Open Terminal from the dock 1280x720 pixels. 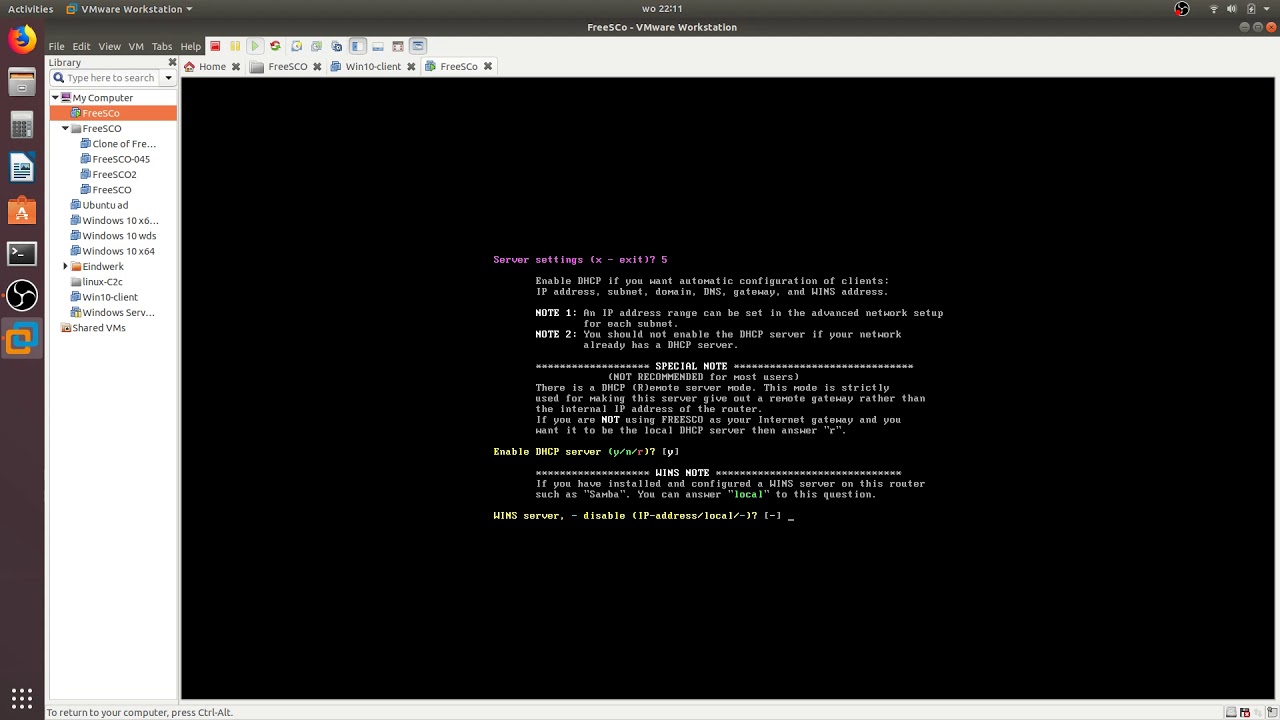coord(22,254)
